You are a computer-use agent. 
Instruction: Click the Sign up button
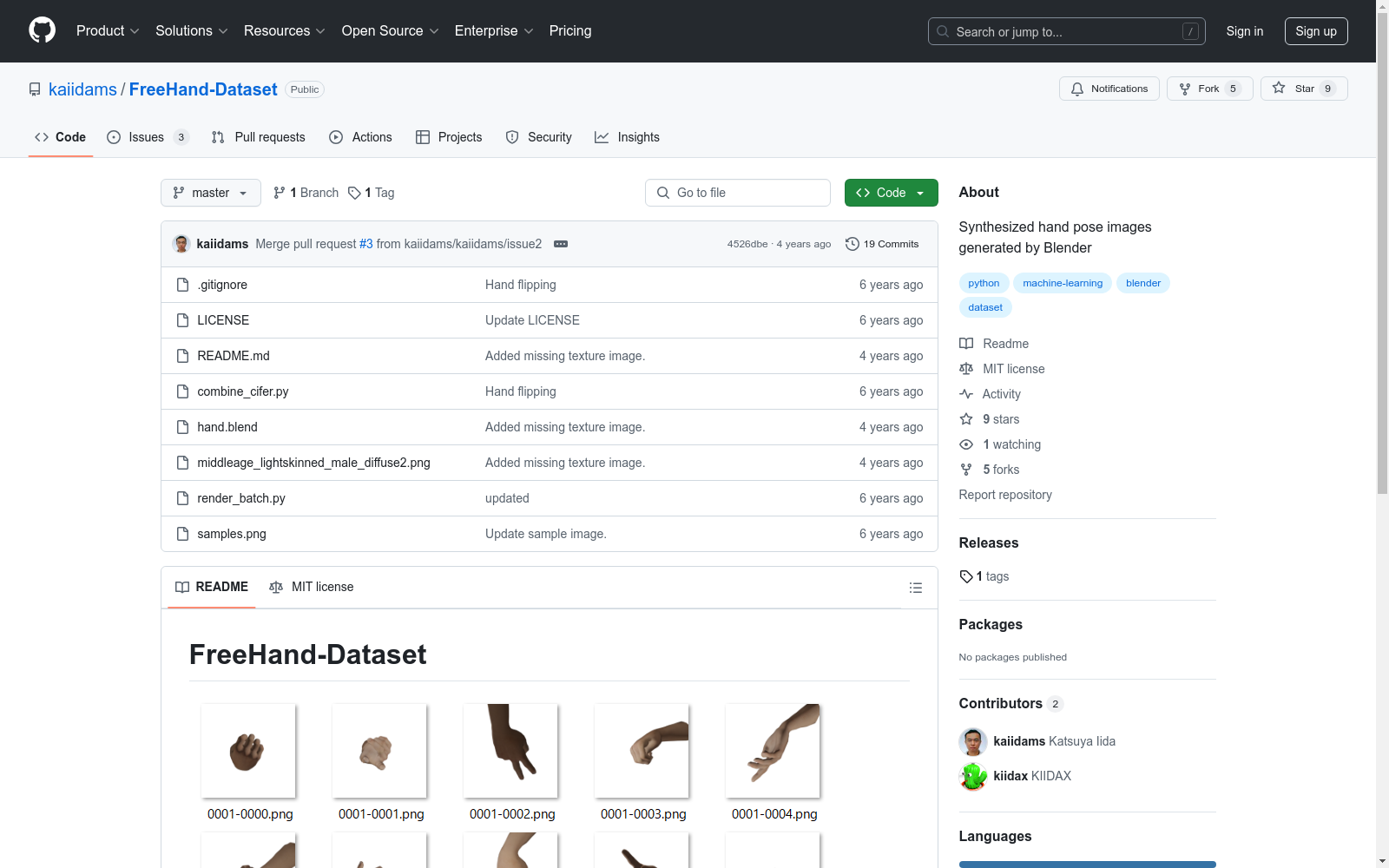[1316, 31]
